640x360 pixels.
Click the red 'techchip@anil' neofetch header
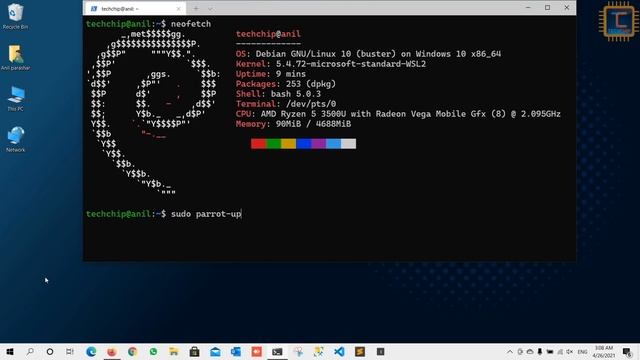click(x=268, y=34)
